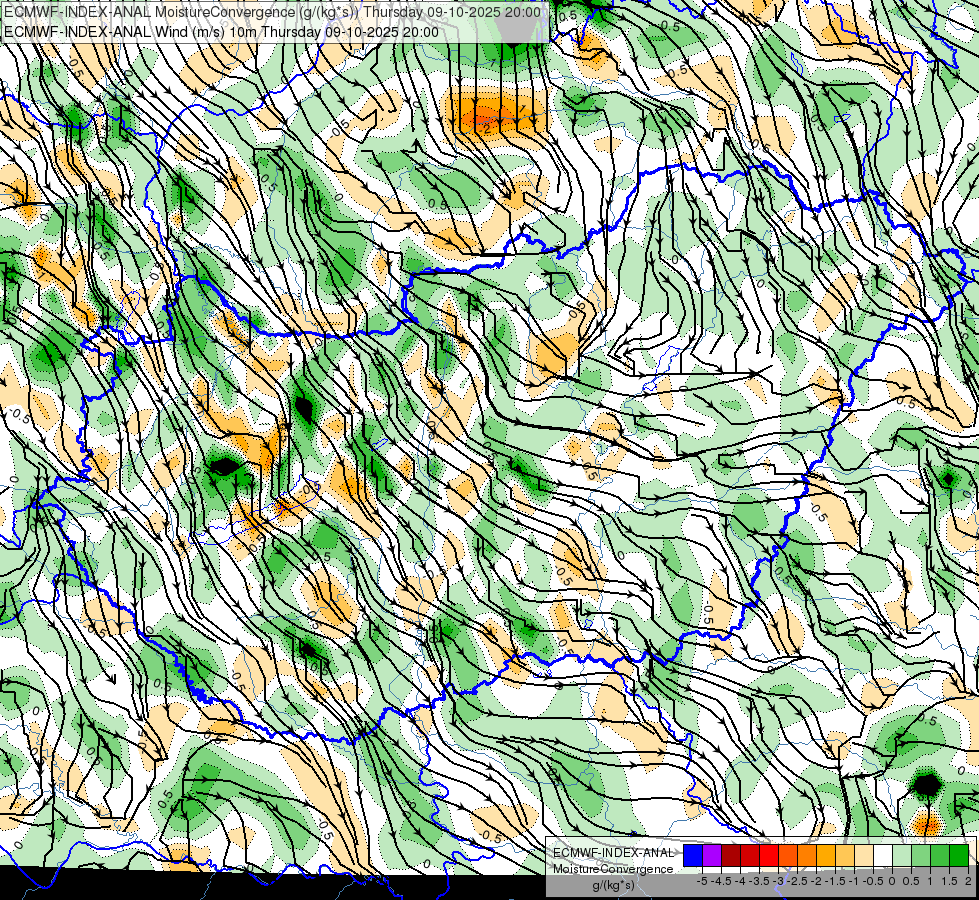Pick the red swatch between -4 and -3.5
This screenshot has height=900, width=979.
coord(750,856)
